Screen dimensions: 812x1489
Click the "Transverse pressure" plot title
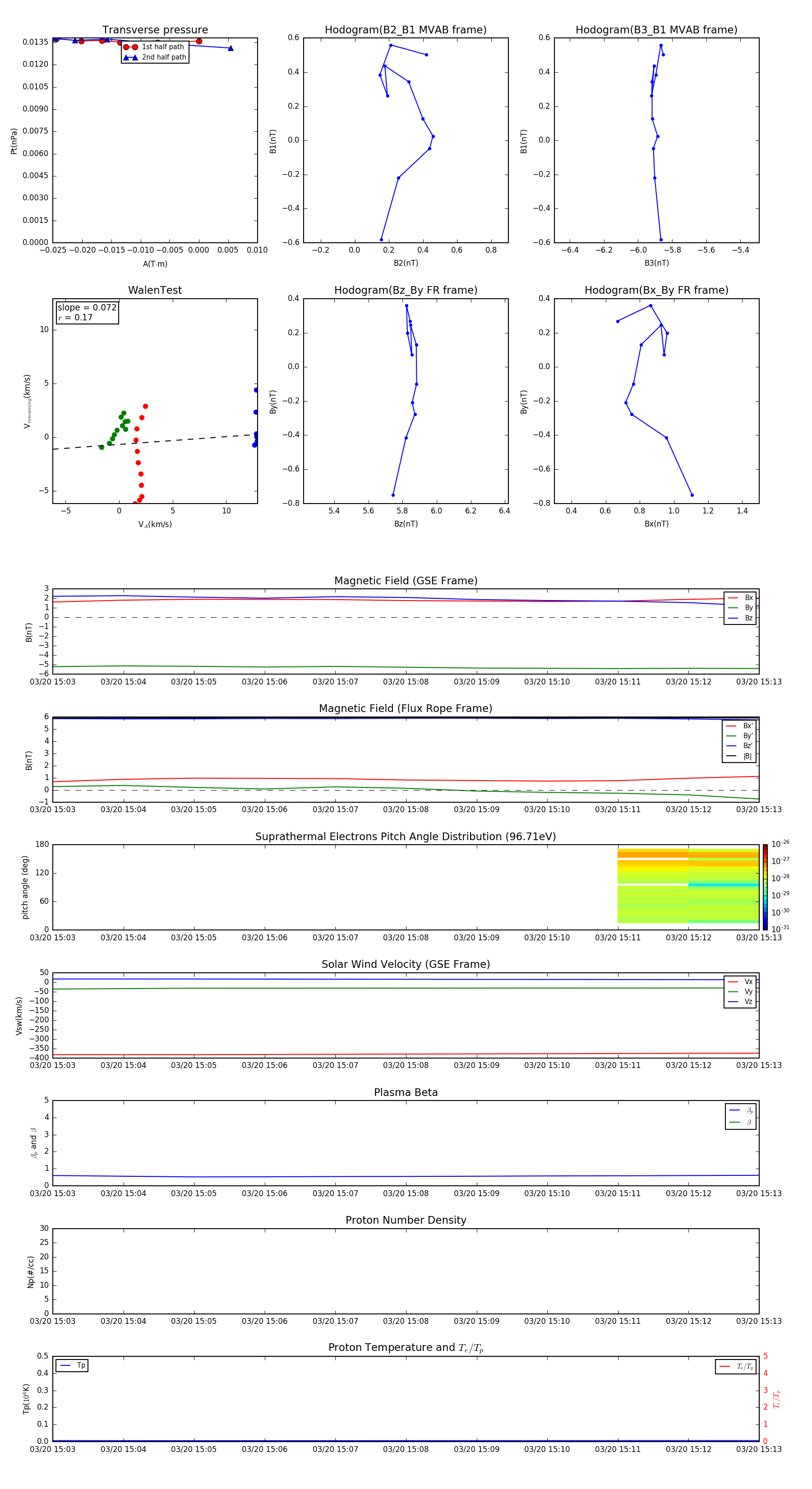[x=155, y=30]
